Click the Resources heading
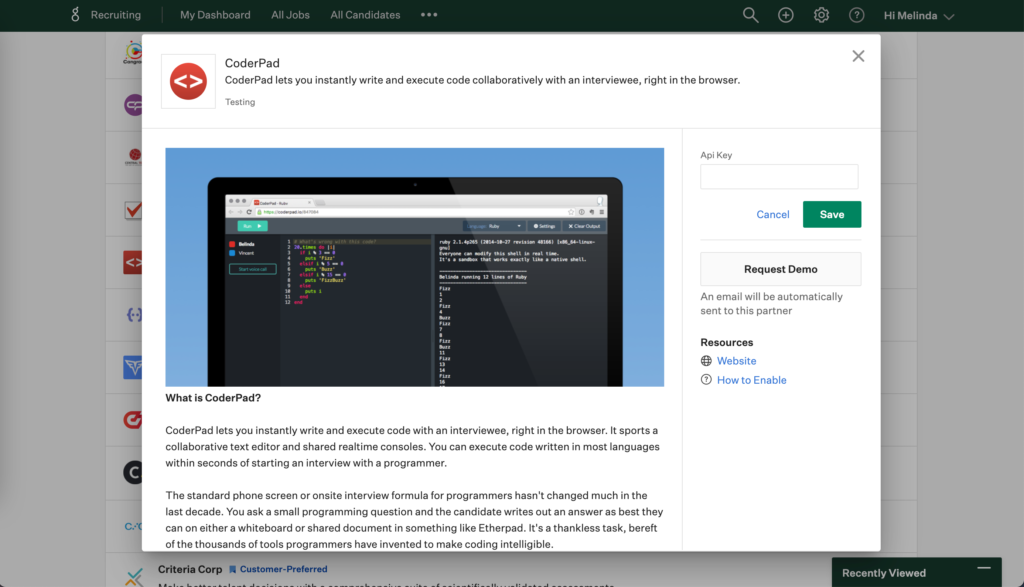Viewport: 1024px width, 587px height. click(x=726, y=342)
